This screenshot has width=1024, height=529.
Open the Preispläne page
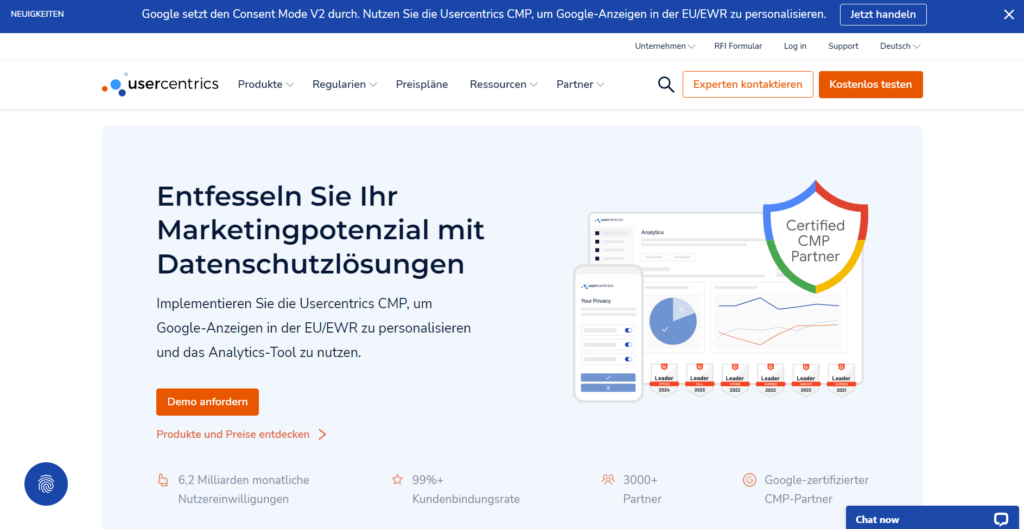click(422, 84)
